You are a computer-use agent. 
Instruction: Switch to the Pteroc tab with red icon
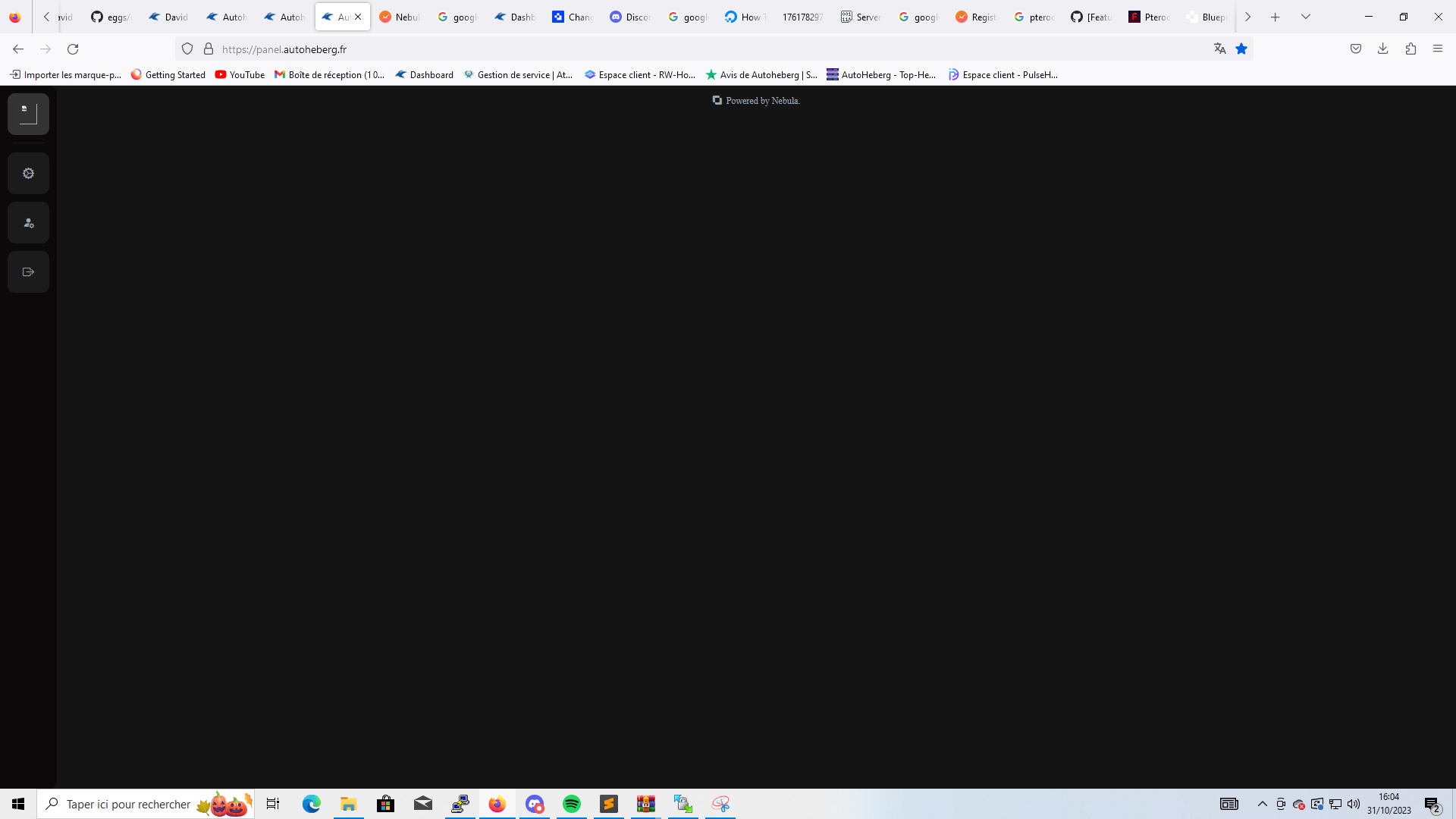click(x=1149, y=17)
